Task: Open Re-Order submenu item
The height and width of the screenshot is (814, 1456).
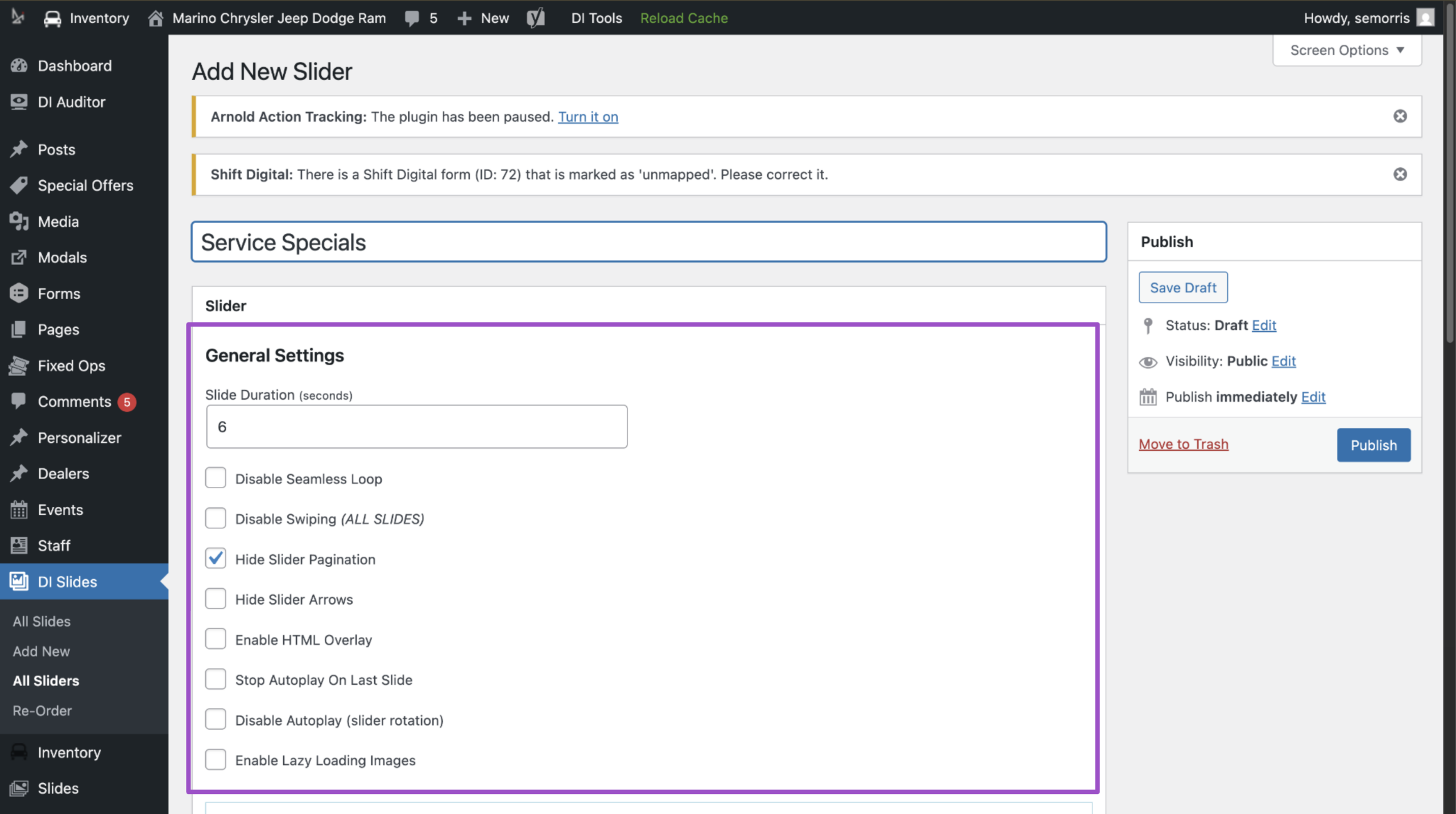Action: tap(43, 710)
